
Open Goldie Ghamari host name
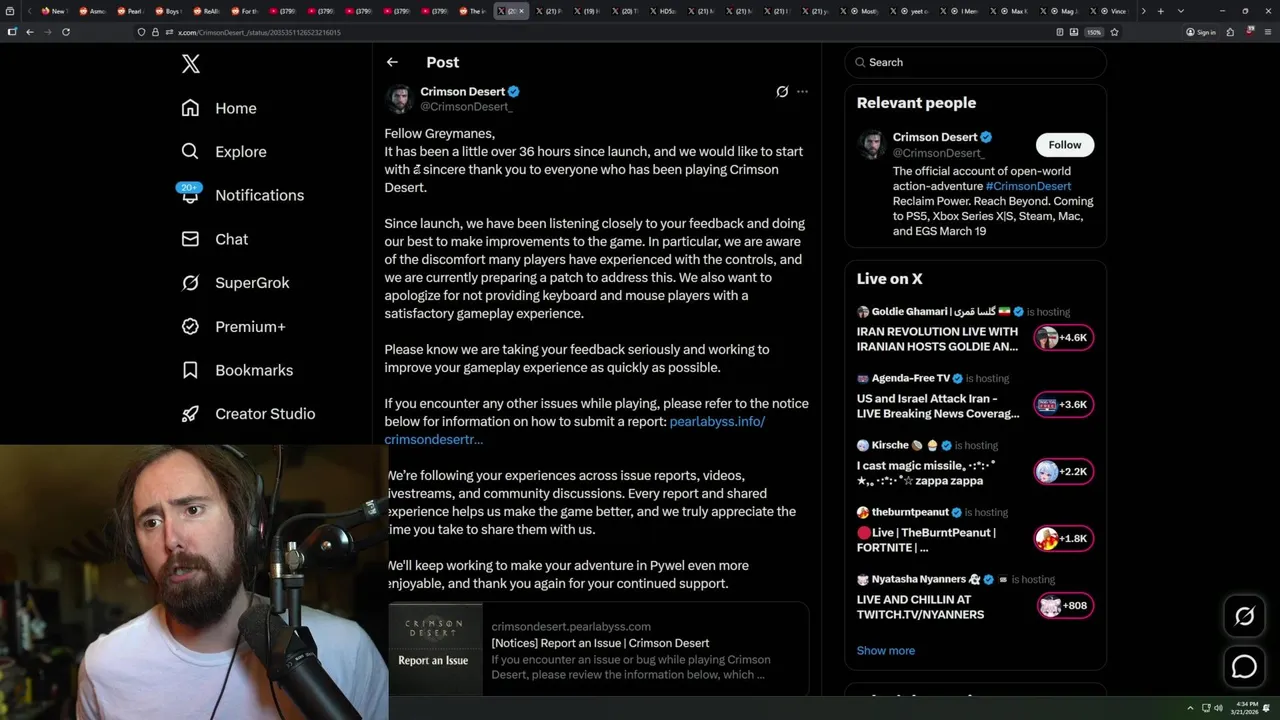(x=913, y=312)
